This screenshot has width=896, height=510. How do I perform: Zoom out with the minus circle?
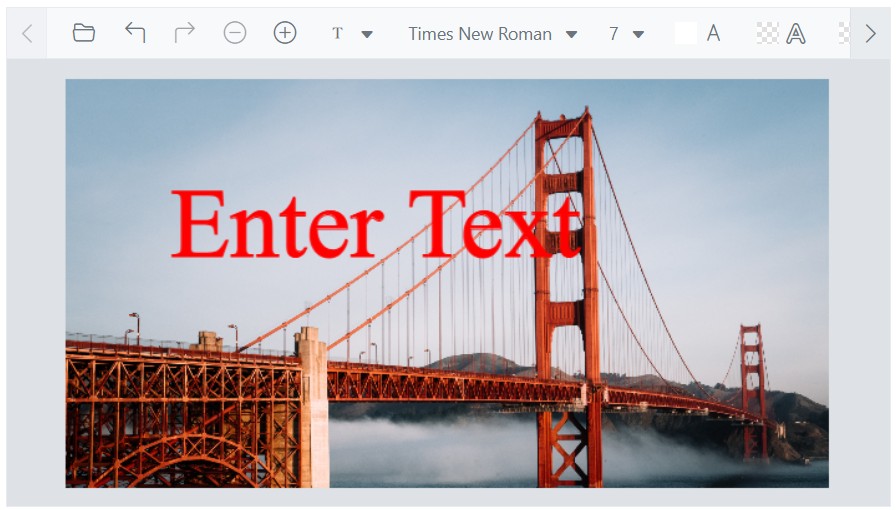point(235,33)
